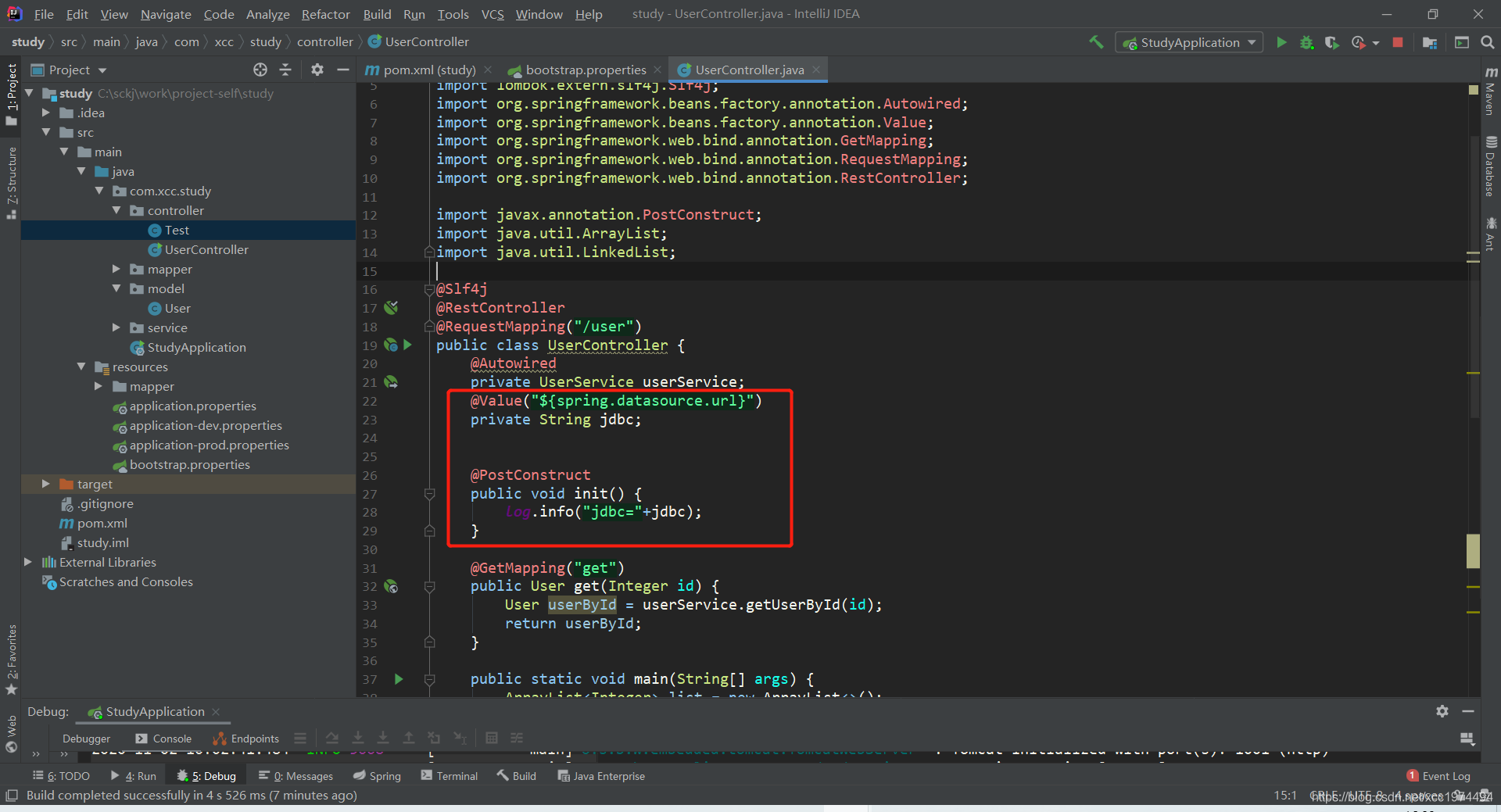
Task: Select application-dev.properties file
Action: click(206, 425)
